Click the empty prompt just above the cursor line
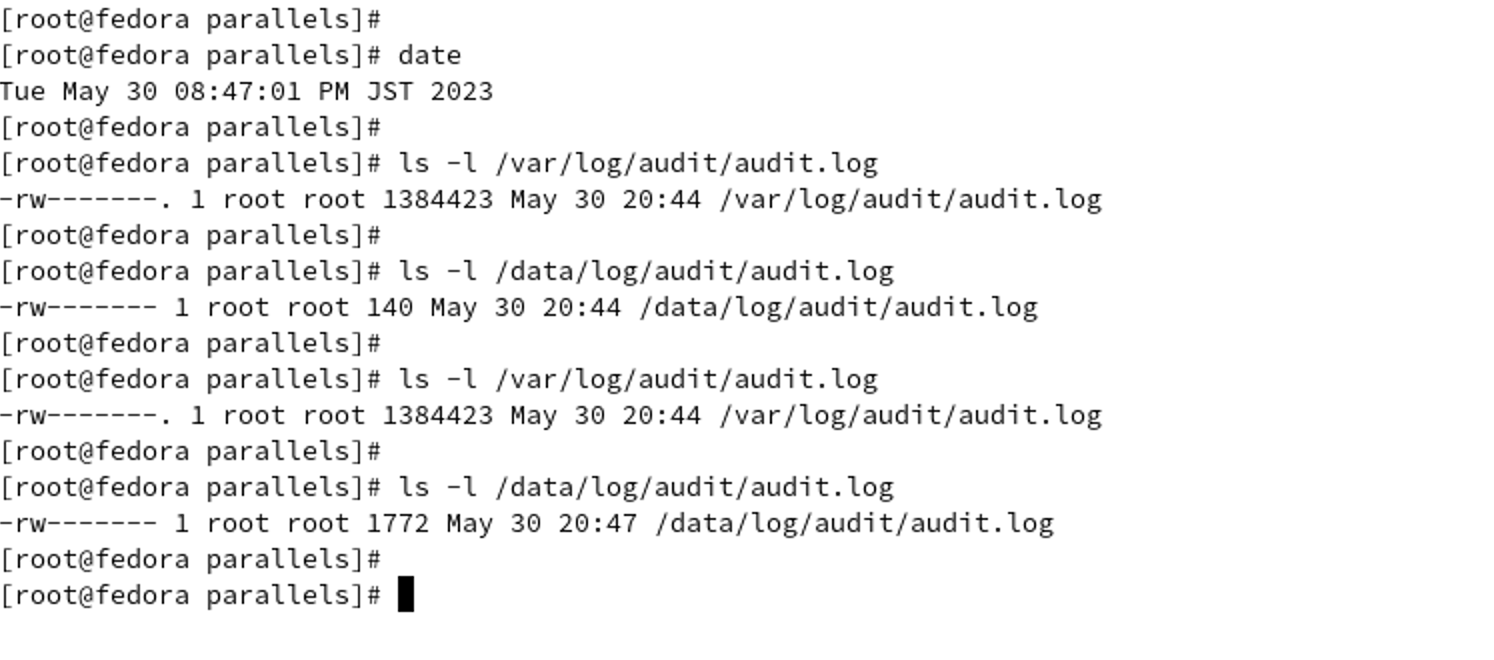Image resolution: width=1494 pixels, height=660 pixels. 191,559
